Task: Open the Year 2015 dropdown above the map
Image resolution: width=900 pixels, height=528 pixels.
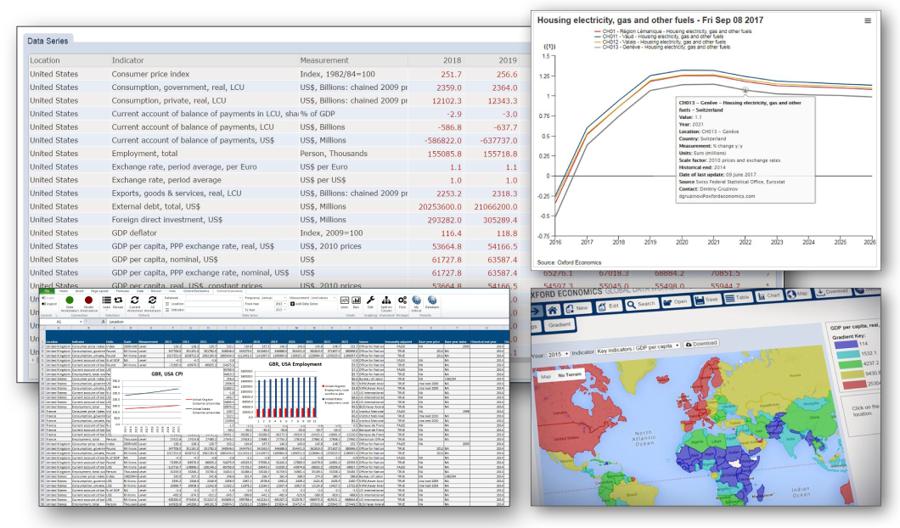Action: [557, 354]
